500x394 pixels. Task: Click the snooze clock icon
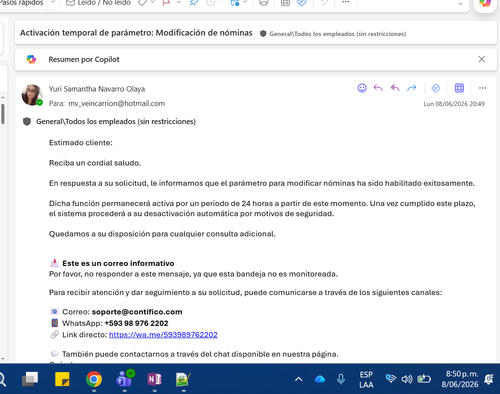click(211, 3)
